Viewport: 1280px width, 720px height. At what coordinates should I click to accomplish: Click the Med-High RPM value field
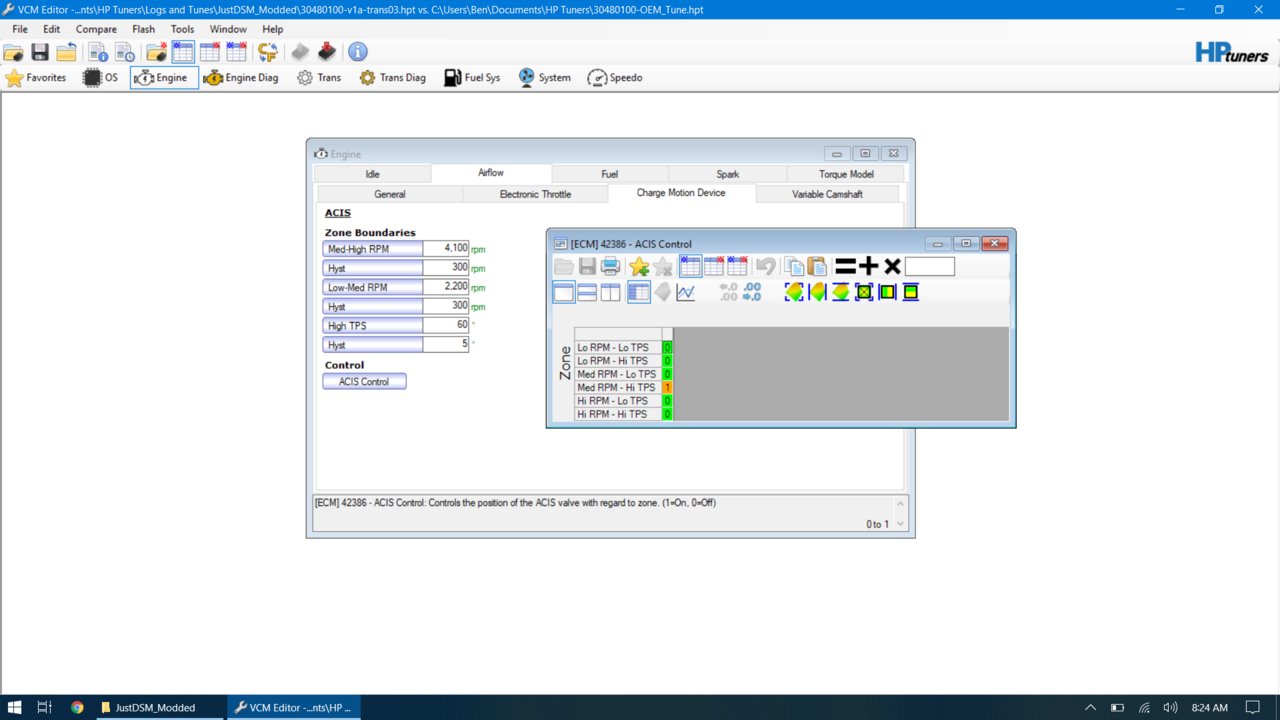pyautogui.click(x=445, y=248)
